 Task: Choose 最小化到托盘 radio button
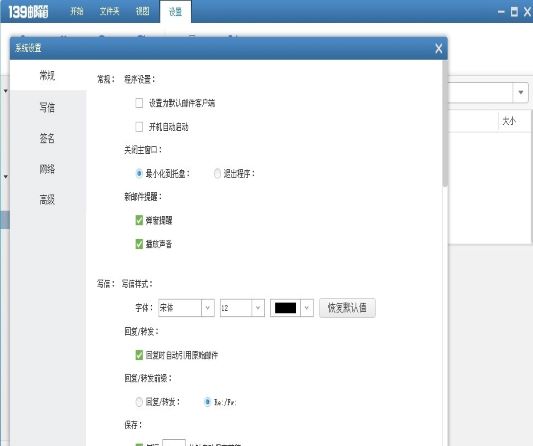(139, 174)
